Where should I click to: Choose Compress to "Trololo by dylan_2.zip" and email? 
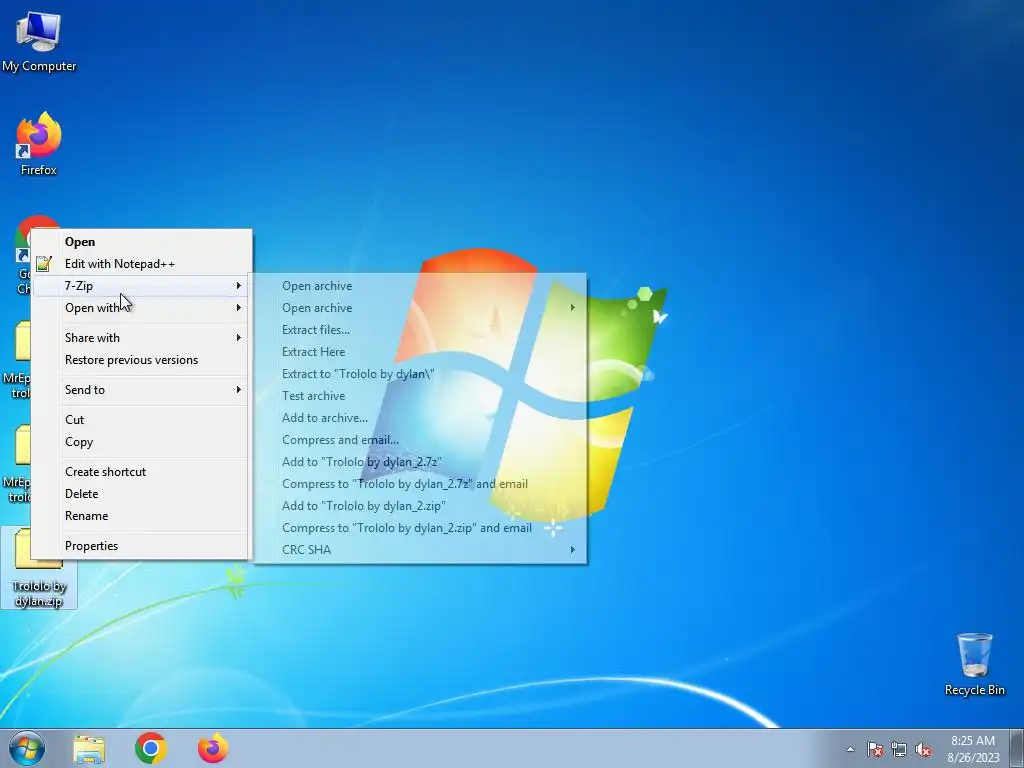[420, 528]
